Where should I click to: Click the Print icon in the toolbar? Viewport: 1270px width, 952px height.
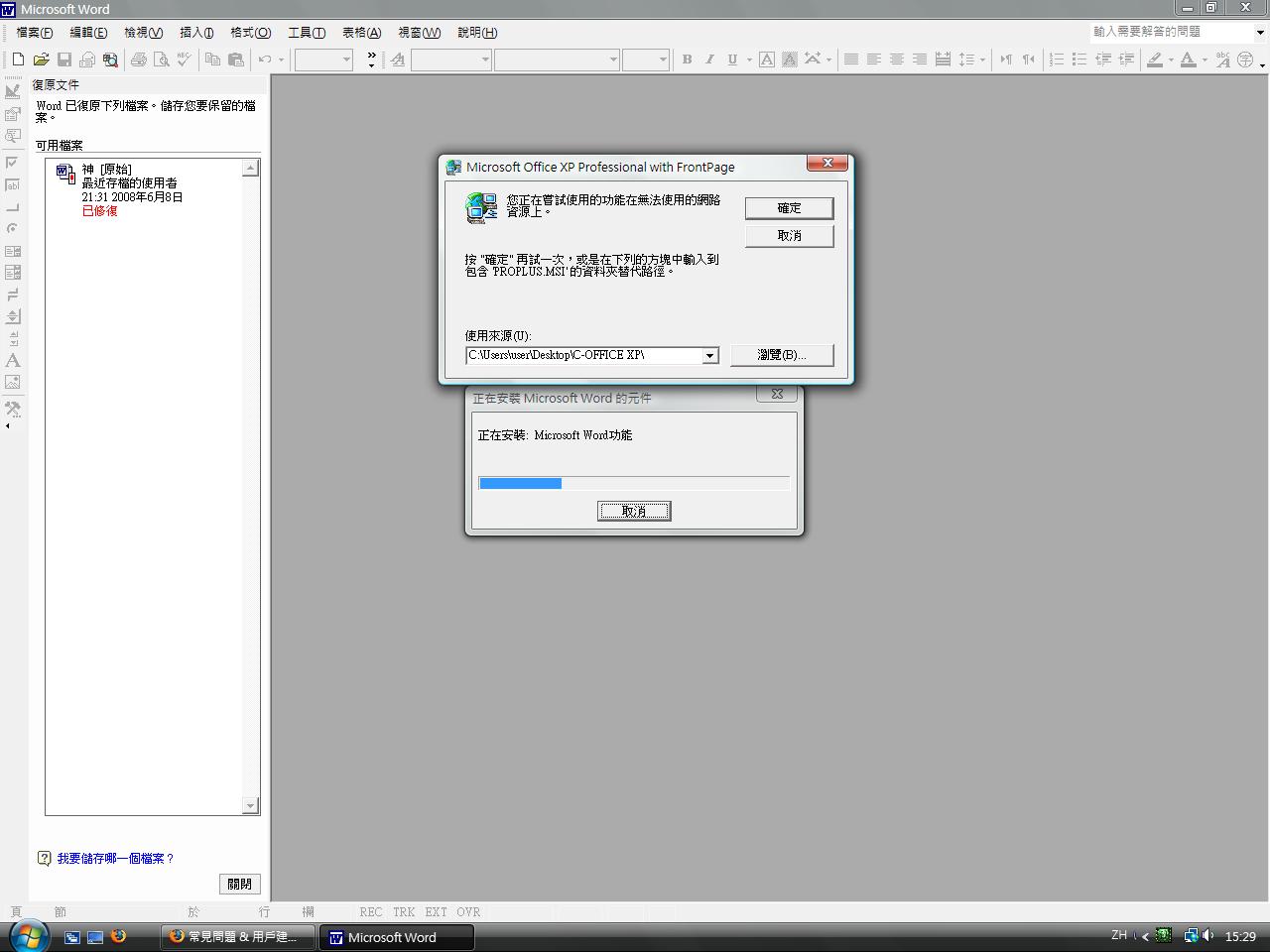pos(139,59)
